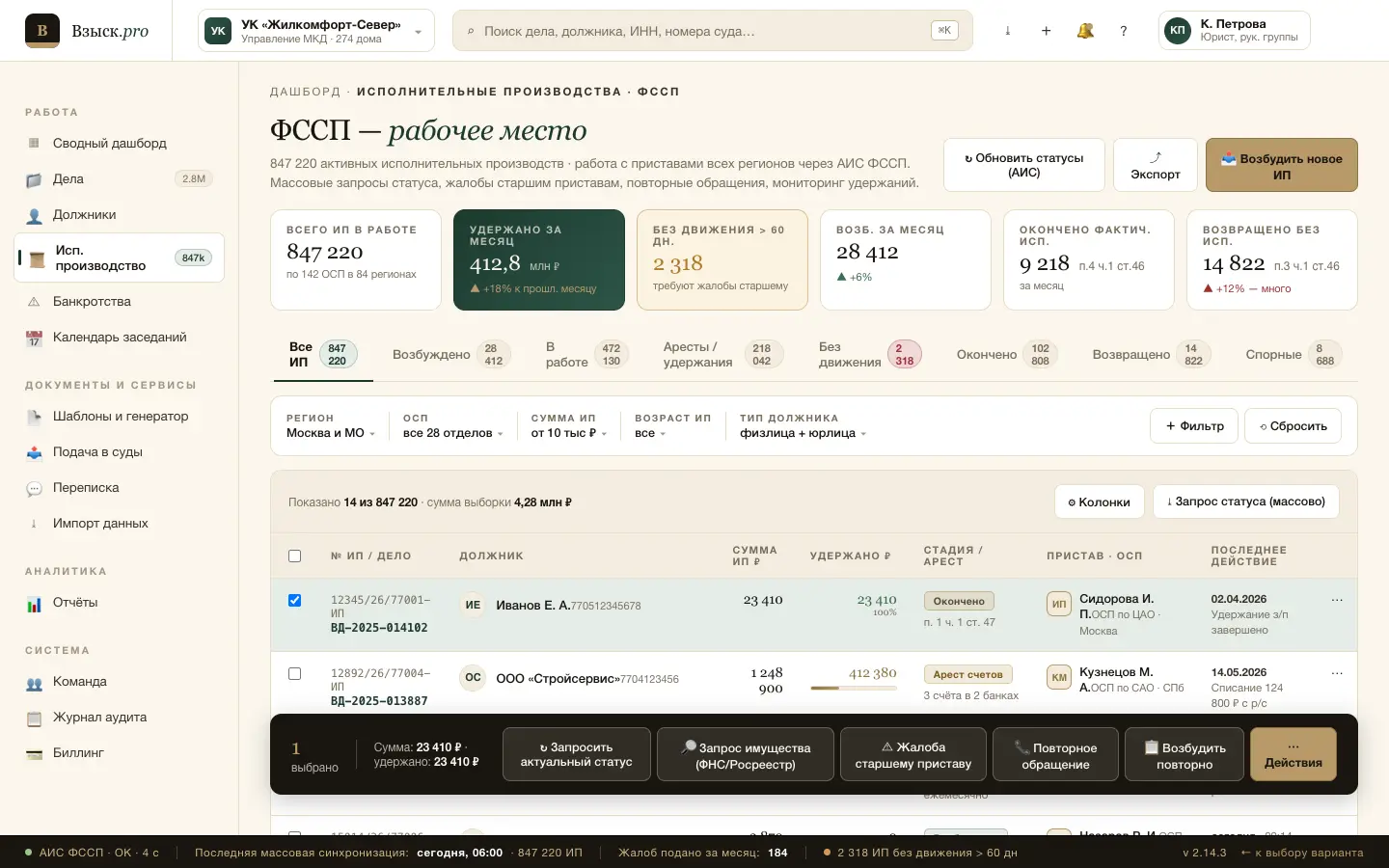
Task: Open Импорт данных in sidebar
Action: [x=120, y=523]
